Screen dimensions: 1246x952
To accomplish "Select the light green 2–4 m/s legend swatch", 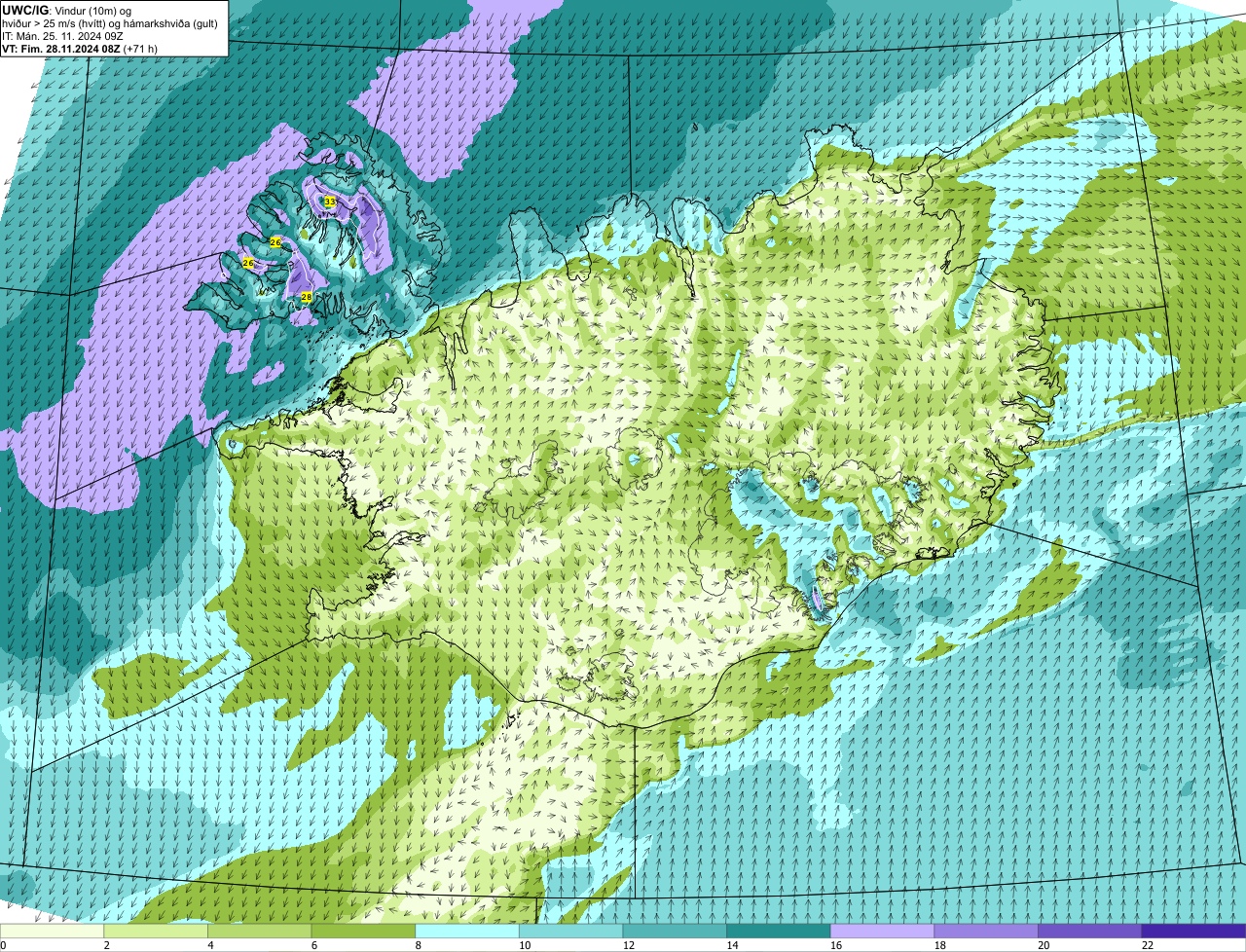I will tap(156, 932).
